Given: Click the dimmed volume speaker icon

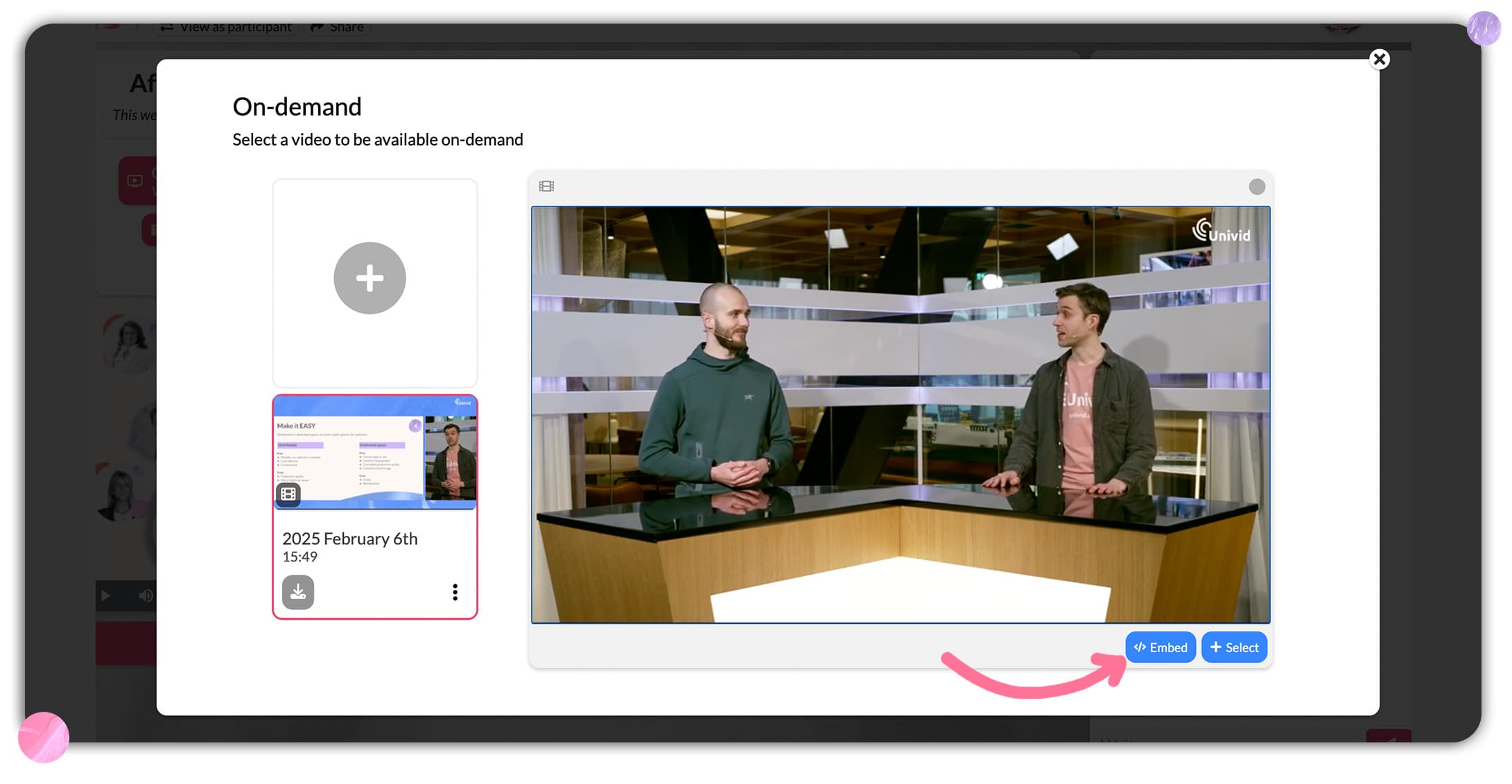Looking at the screenshot, I should 145,596.
